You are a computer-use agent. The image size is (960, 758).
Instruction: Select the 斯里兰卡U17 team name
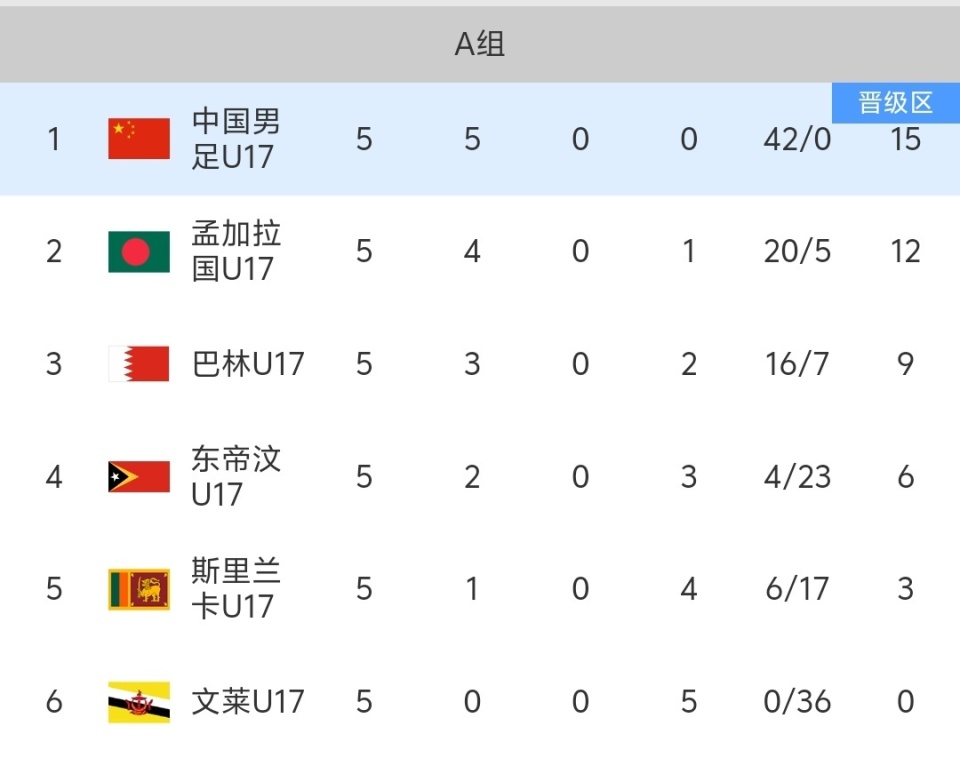click(236, 589)
